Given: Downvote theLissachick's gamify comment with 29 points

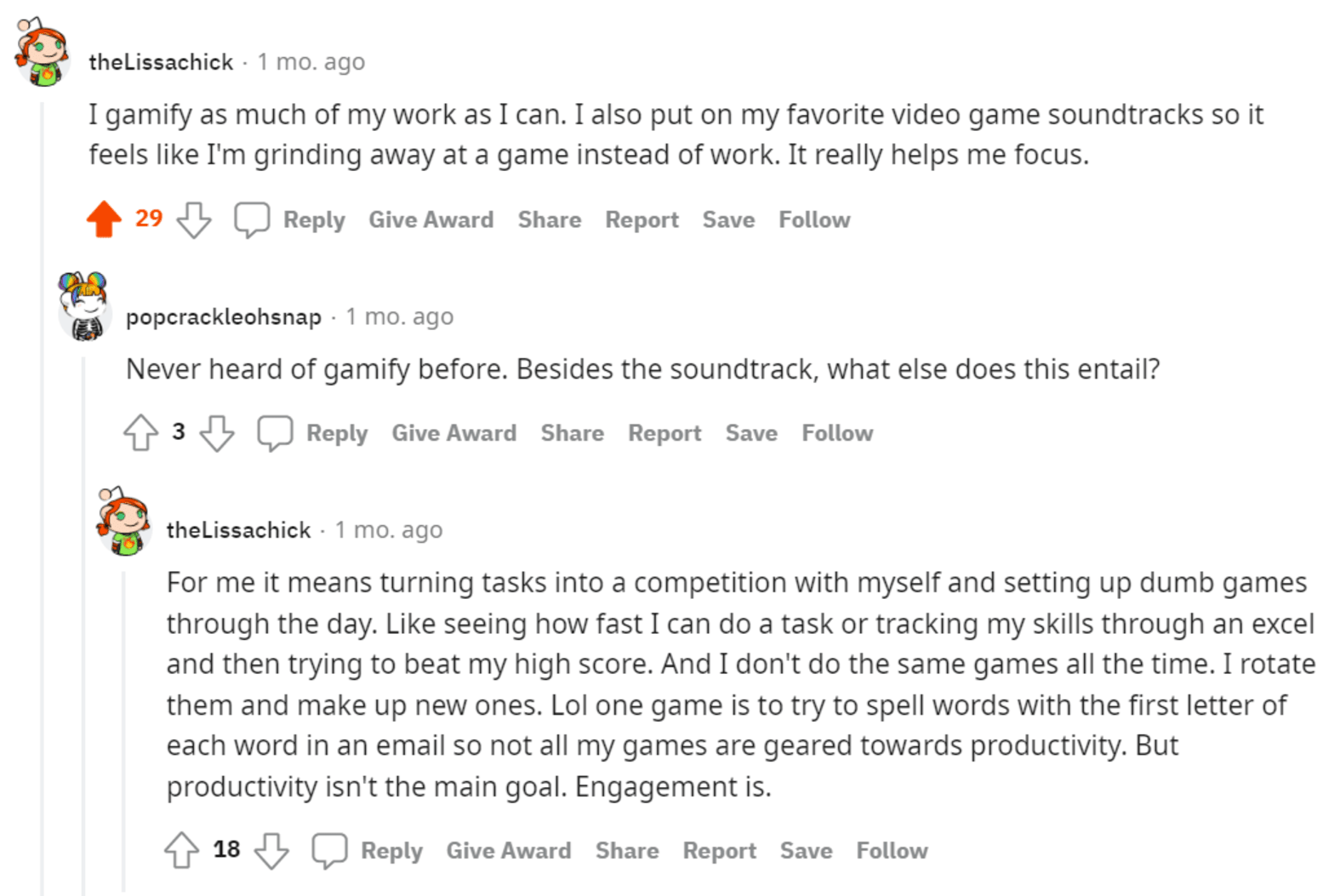Looking at the screenshot, I should point(194,220).
